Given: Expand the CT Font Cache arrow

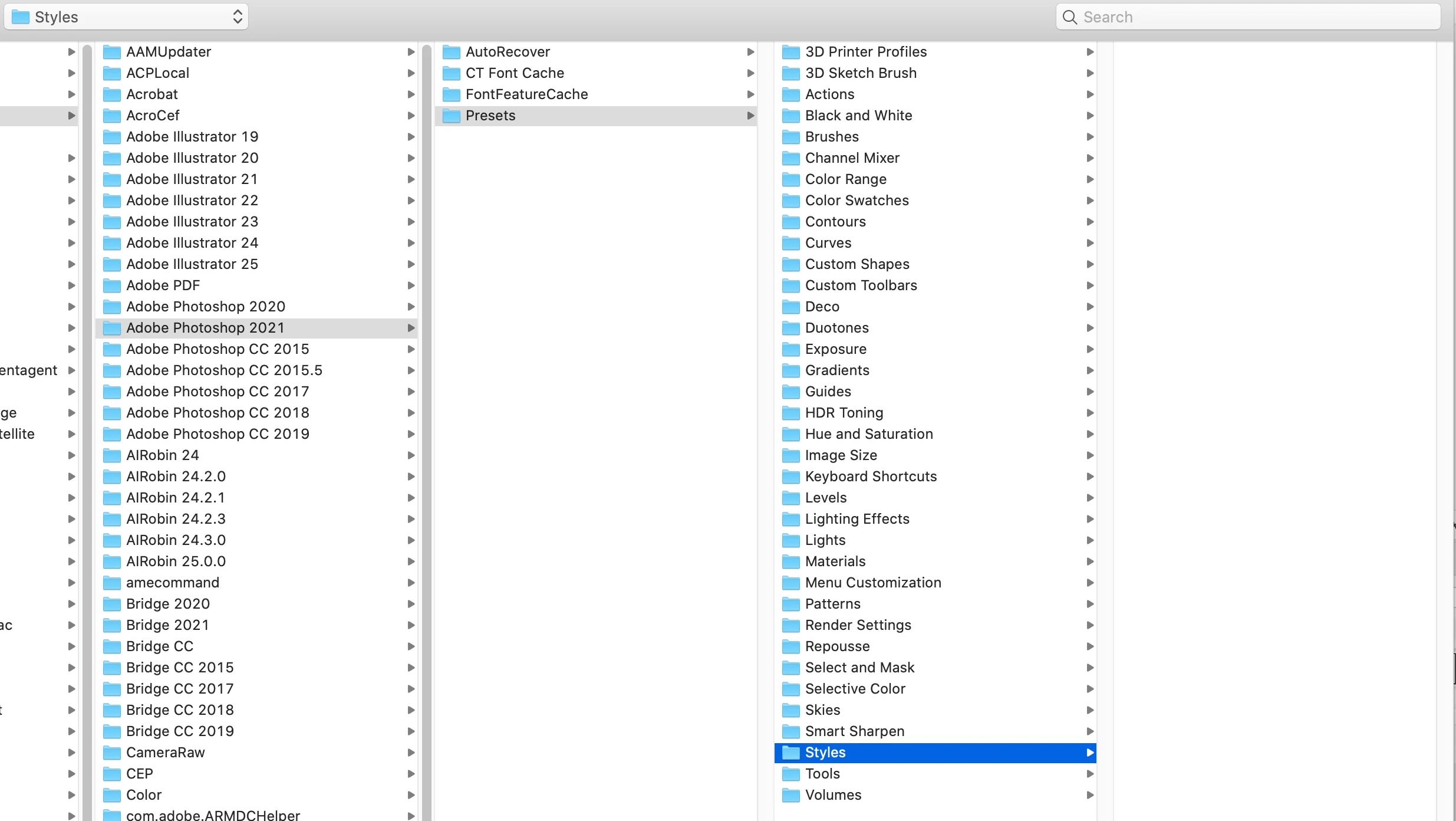Looking at the screenshot, I should [750, 73].
